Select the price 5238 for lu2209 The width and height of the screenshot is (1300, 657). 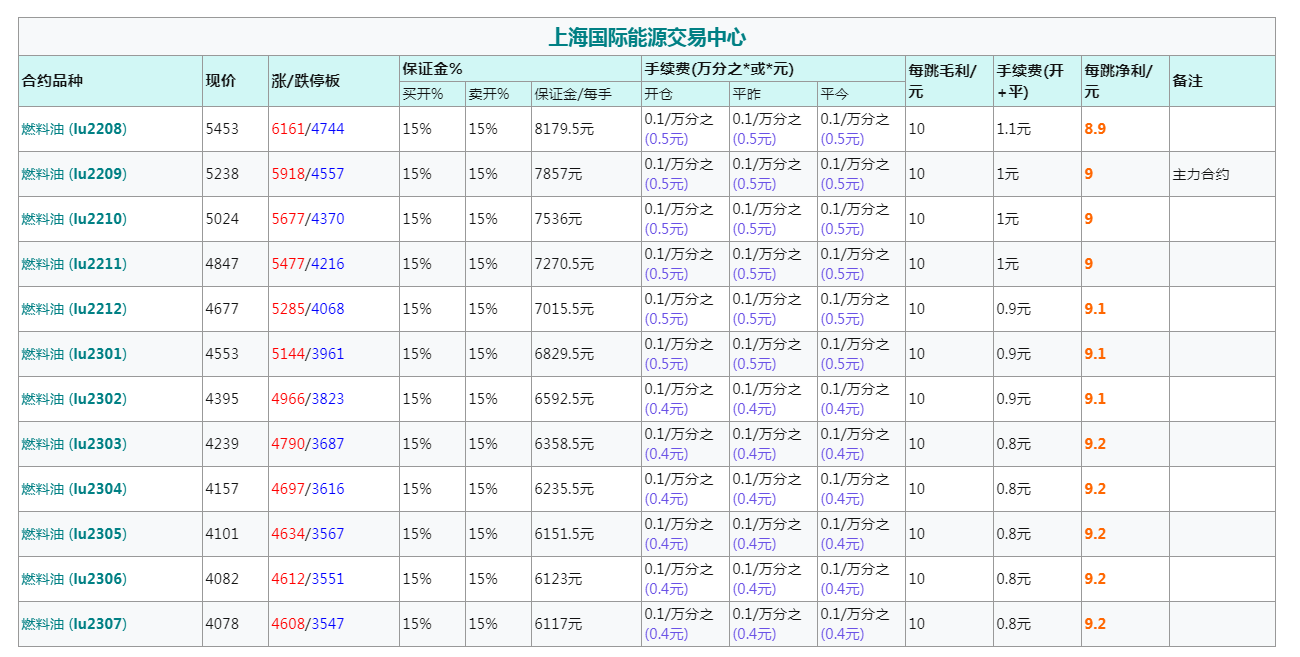tap(223, 174)
